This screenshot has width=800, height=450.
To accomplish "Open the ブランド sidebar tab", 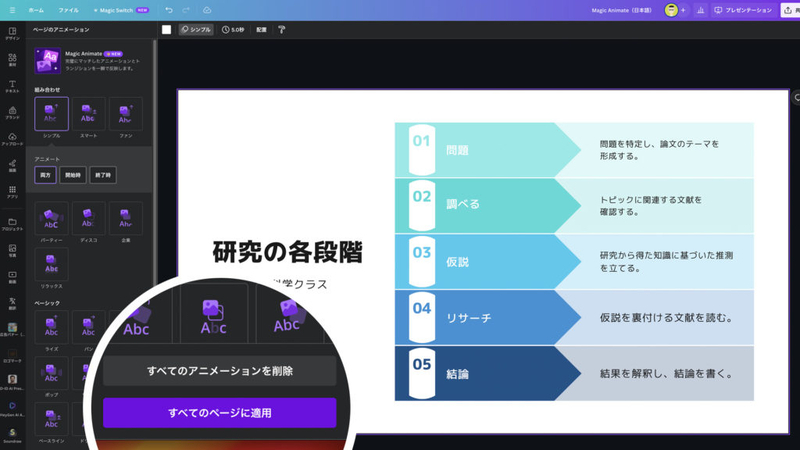I will 12,113.
